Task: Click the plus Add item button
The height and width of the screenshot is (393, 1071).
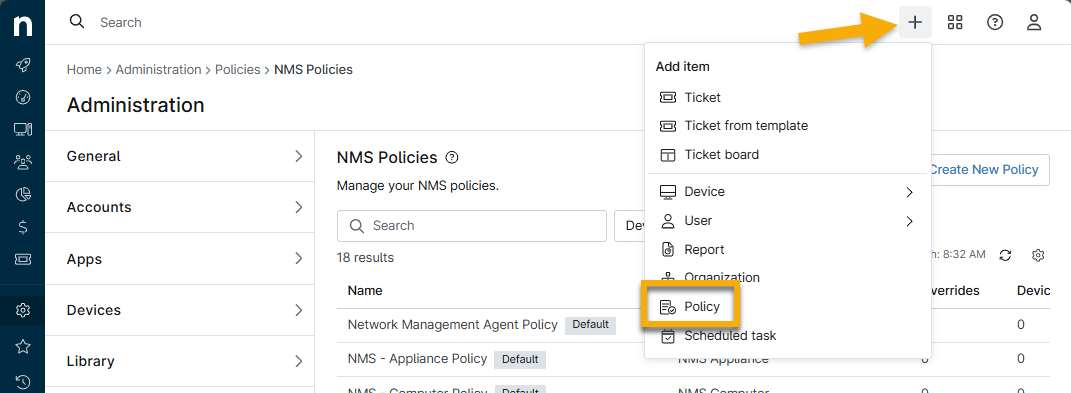Action: [x=915, y=23]
